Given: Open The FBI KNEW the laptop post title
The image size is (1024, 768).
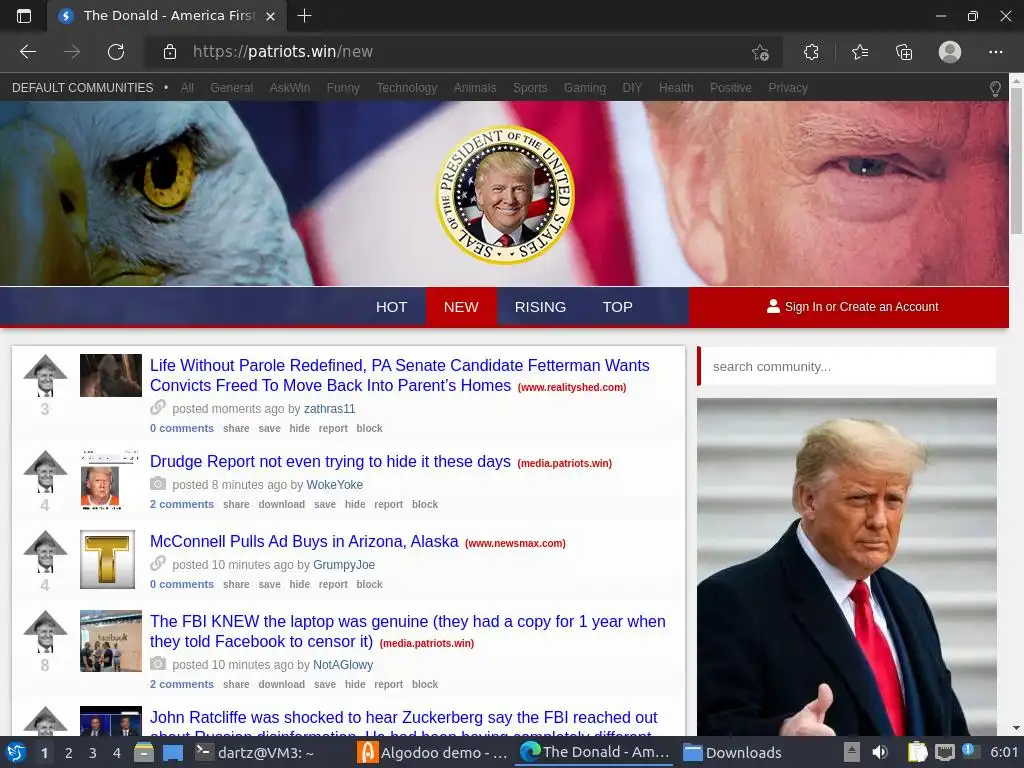Looking at the screenshot, I should pos(408,632).
